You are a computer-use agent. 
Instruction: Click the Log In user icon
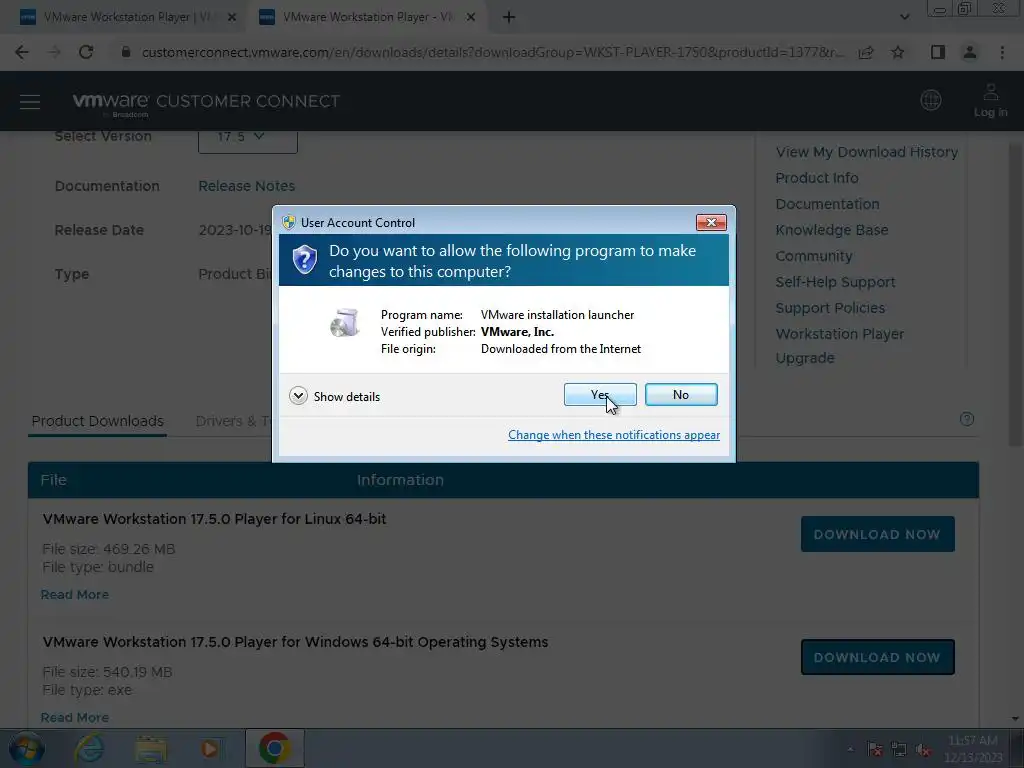(x=991, y=101)
